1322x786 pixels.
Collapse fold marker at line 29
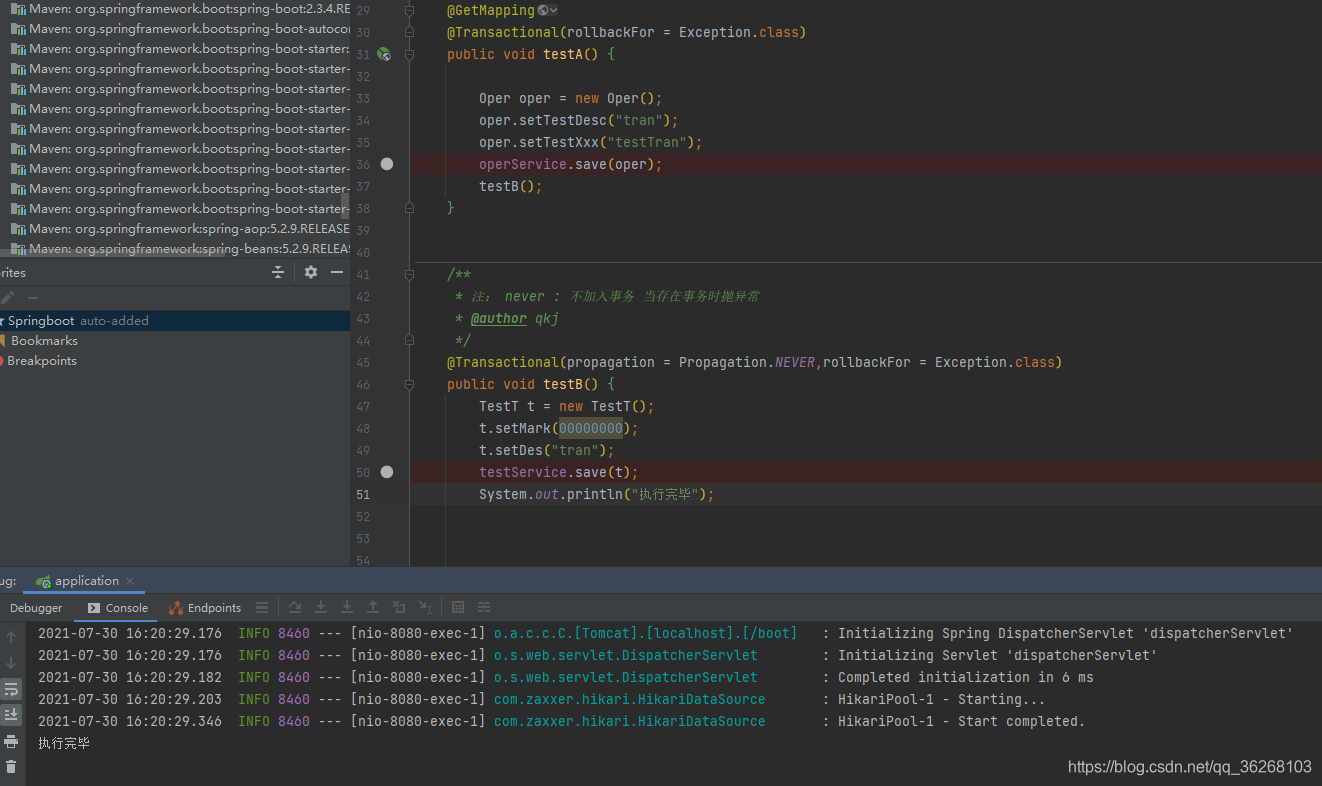pos(409,10)
